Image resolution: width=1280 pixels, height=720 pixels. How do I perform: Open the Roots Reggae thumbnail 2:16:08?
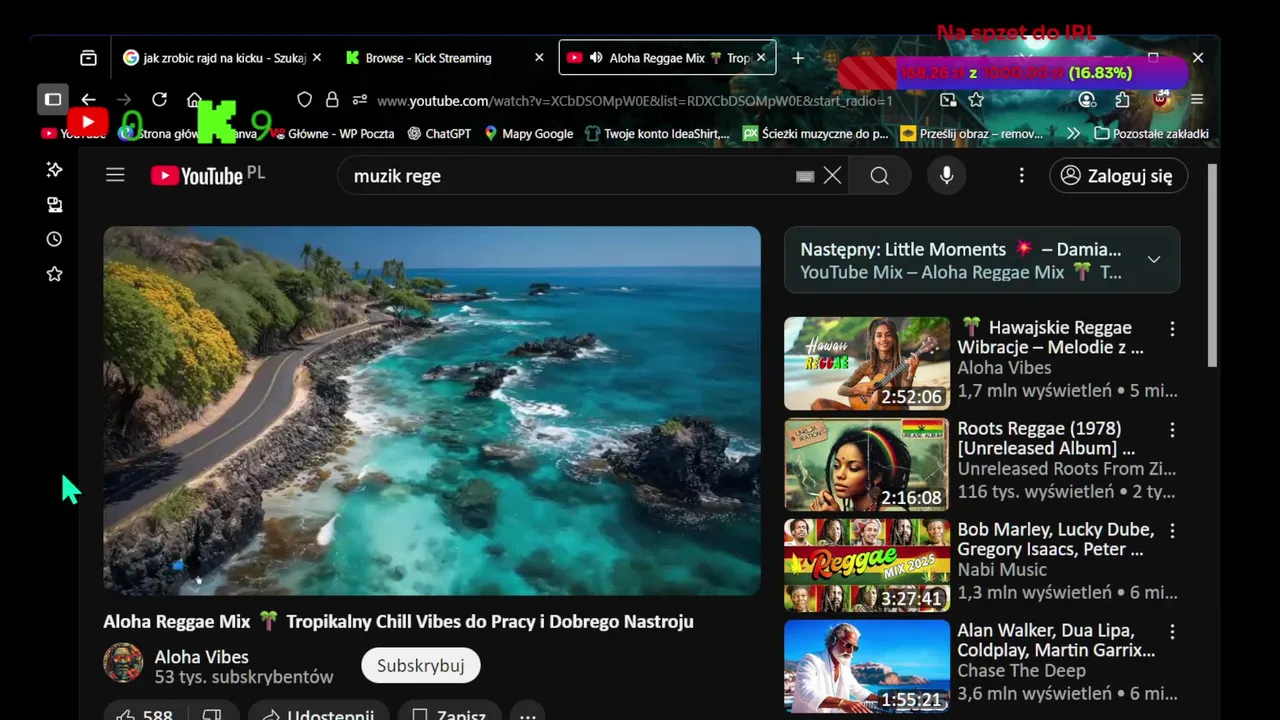click(x=867, y=465)
